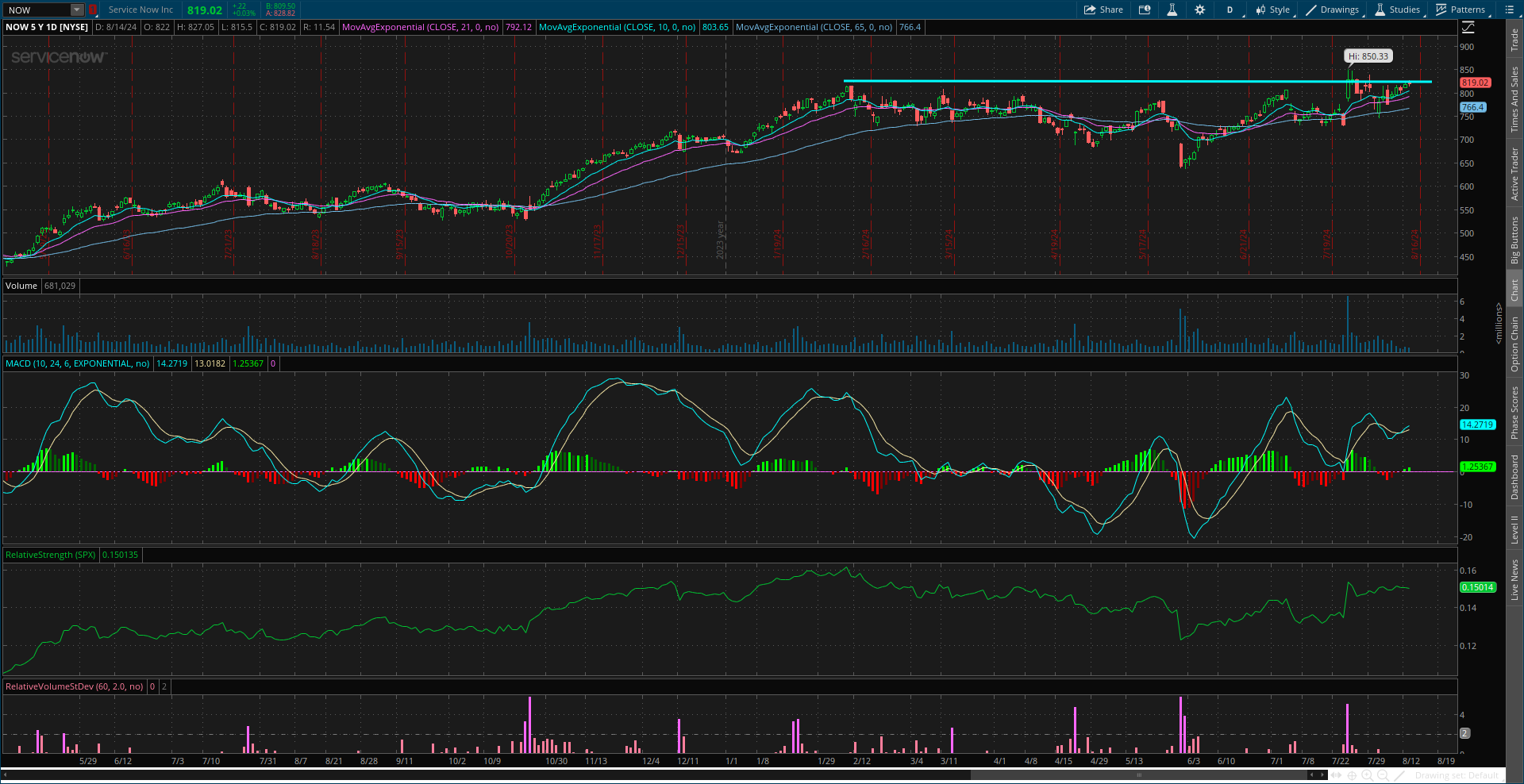Click the Volume study label

(x=21, y=286)
